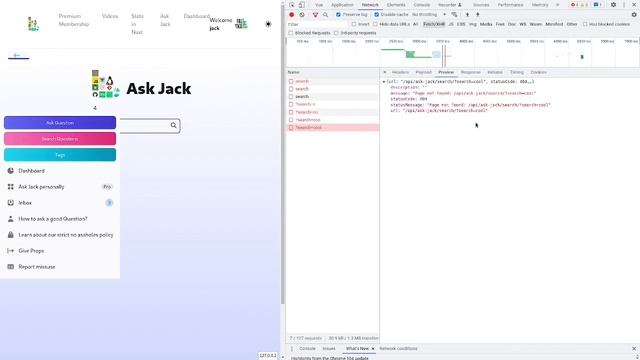Enable the Hide data URLs checkbox

point(375,24)
